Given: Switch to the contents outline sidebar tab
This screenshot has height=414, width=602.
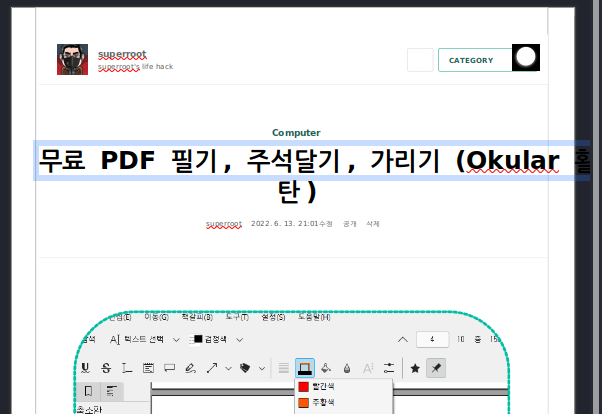Looking at the screenshot, I should tap(112, 391).
